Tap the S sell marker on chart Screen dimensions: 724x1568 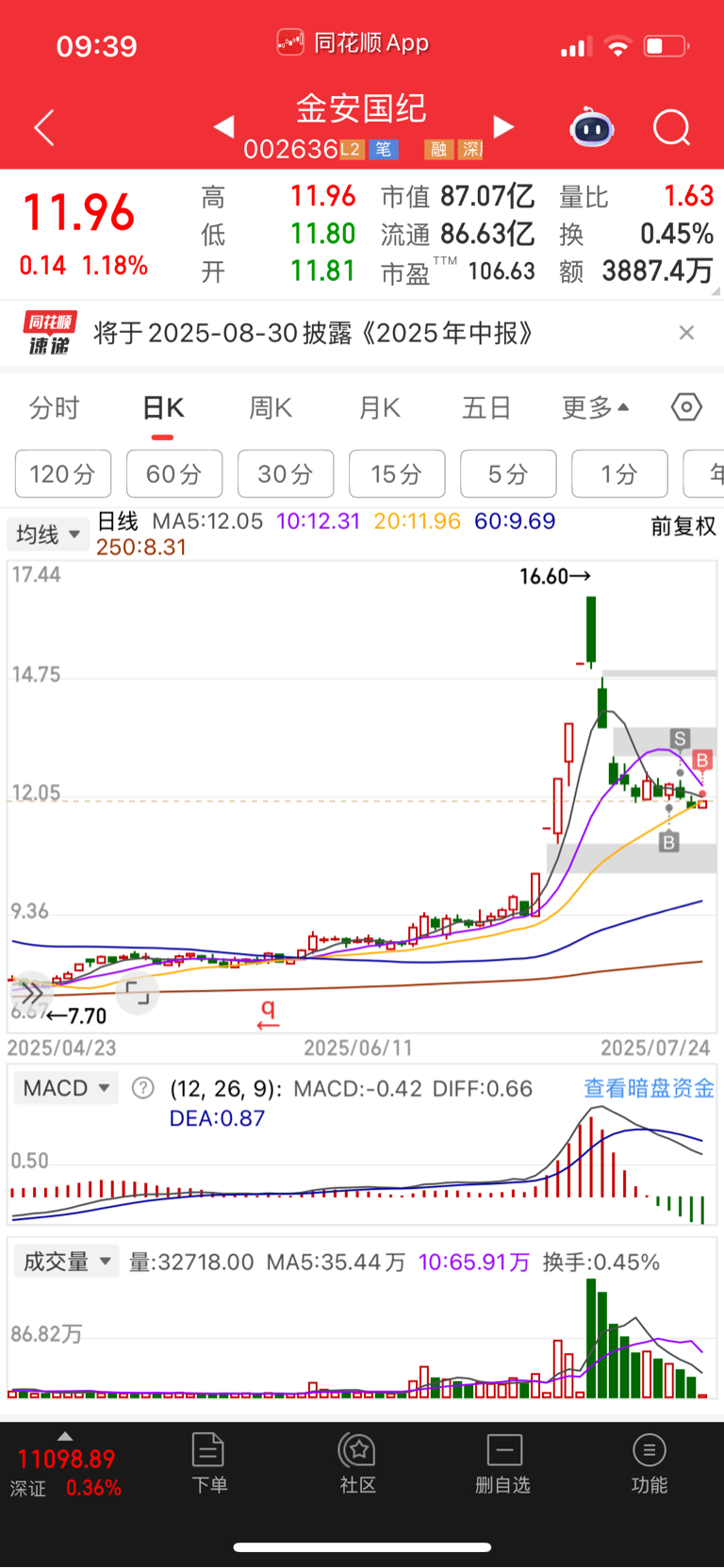coord(680,738)
